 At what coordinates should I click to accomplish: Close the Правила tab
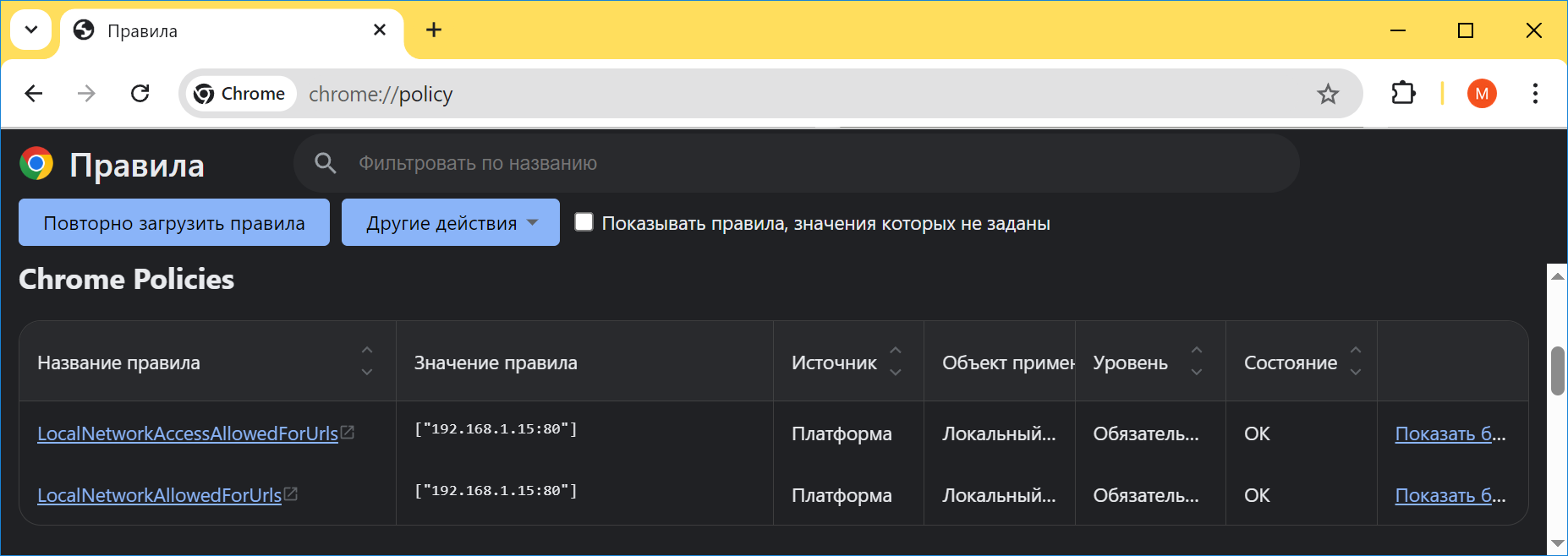tap(380, 30)
